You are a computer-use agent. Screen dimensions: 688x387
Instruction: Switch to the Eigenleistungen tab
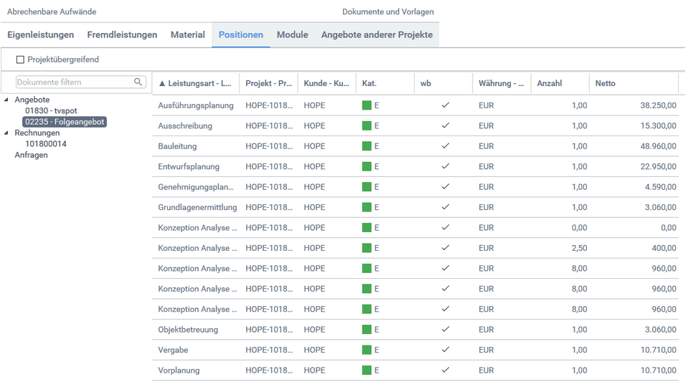tap(40, 35)
